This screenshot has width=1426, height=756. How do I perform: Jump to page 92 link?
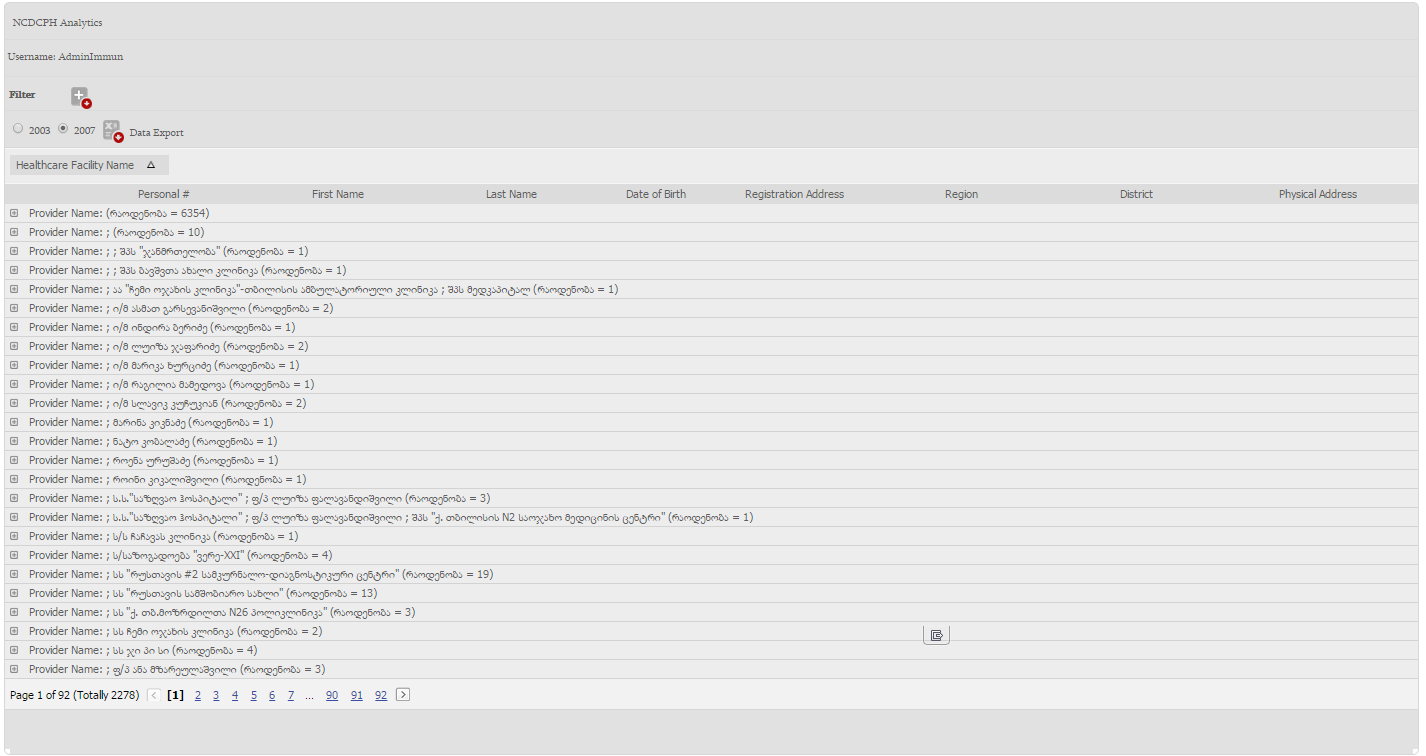click(x=380, y=695)
